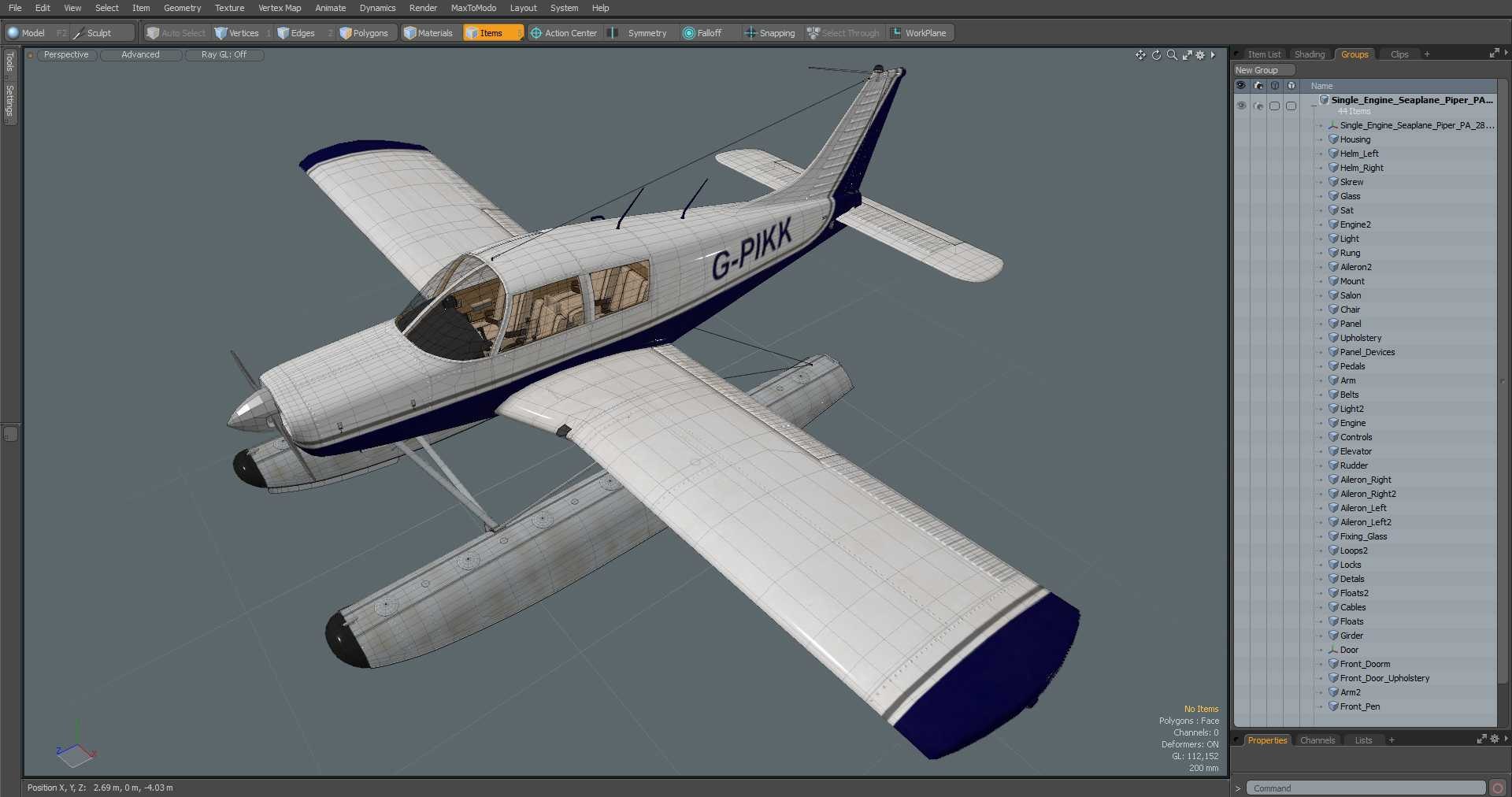Open the Geometry menu
1512x797 pixels.
point(182,8)
